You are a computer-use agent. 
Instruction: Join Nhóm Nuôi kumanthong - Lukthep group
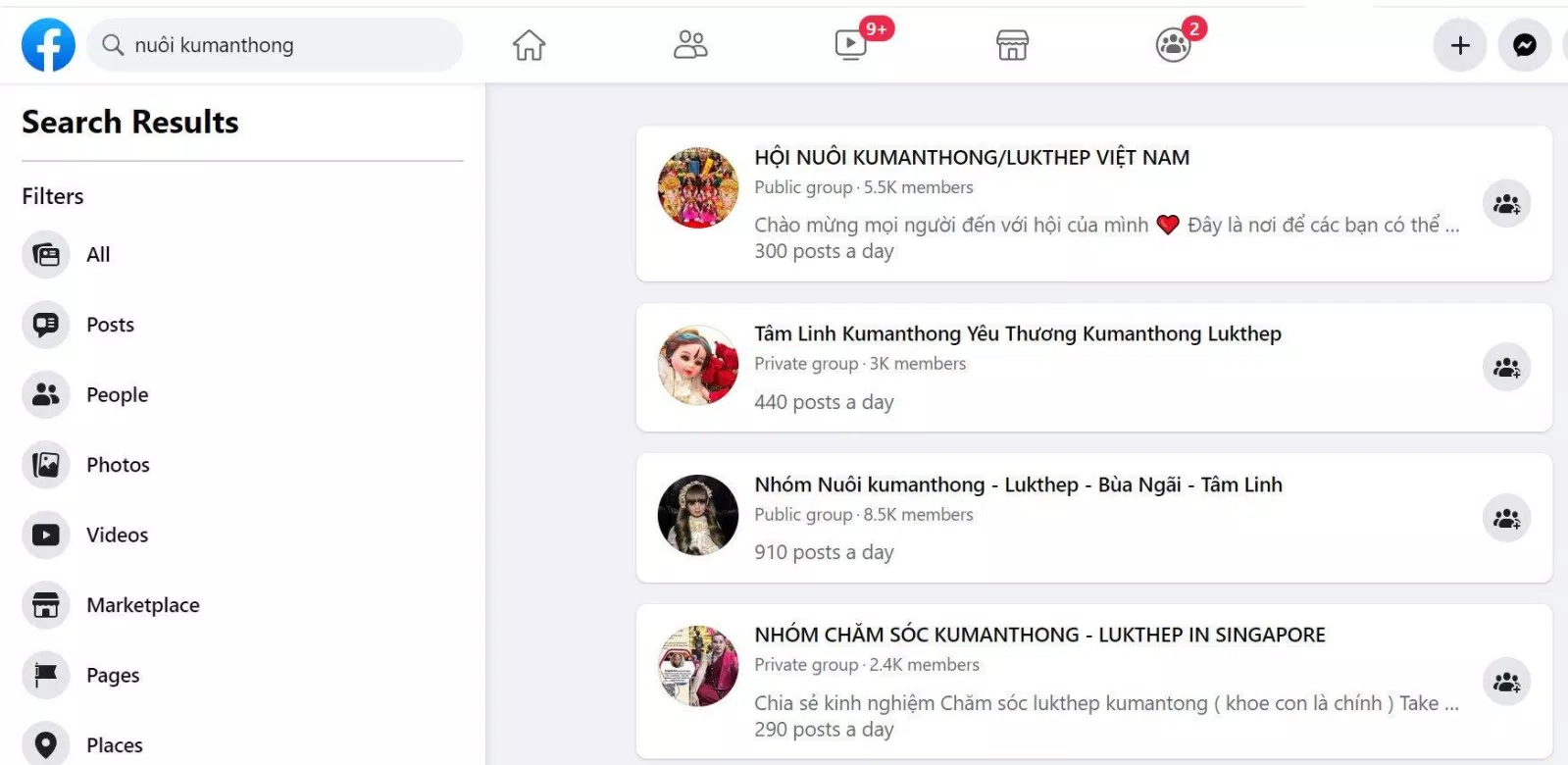point(1506,518)
